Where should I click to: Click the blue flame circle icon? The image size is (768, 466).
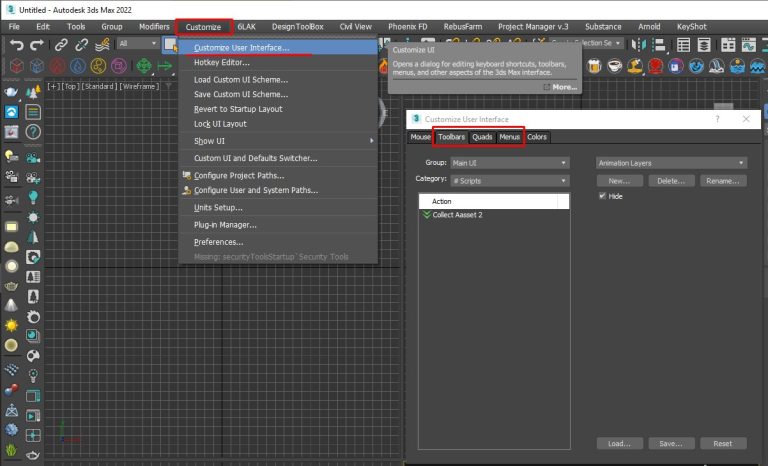point(78,66)
